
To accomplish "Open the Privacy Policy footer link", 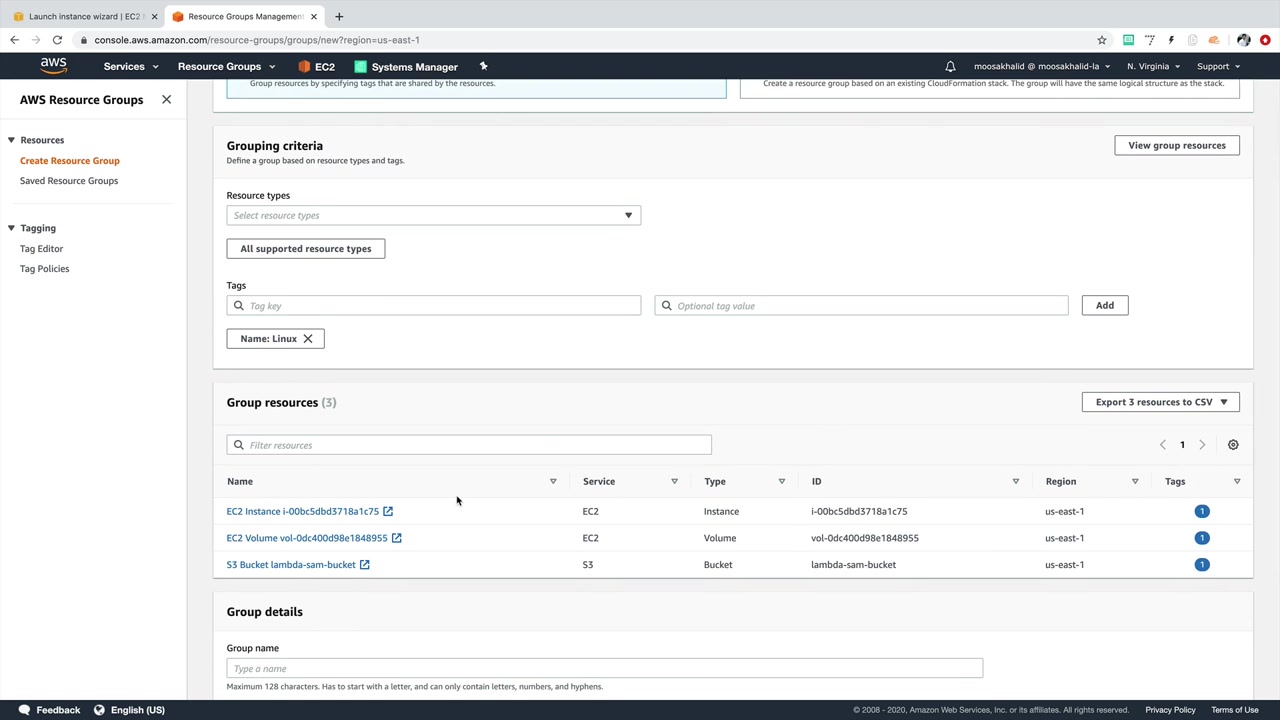I will click(x=1170, y=710).
